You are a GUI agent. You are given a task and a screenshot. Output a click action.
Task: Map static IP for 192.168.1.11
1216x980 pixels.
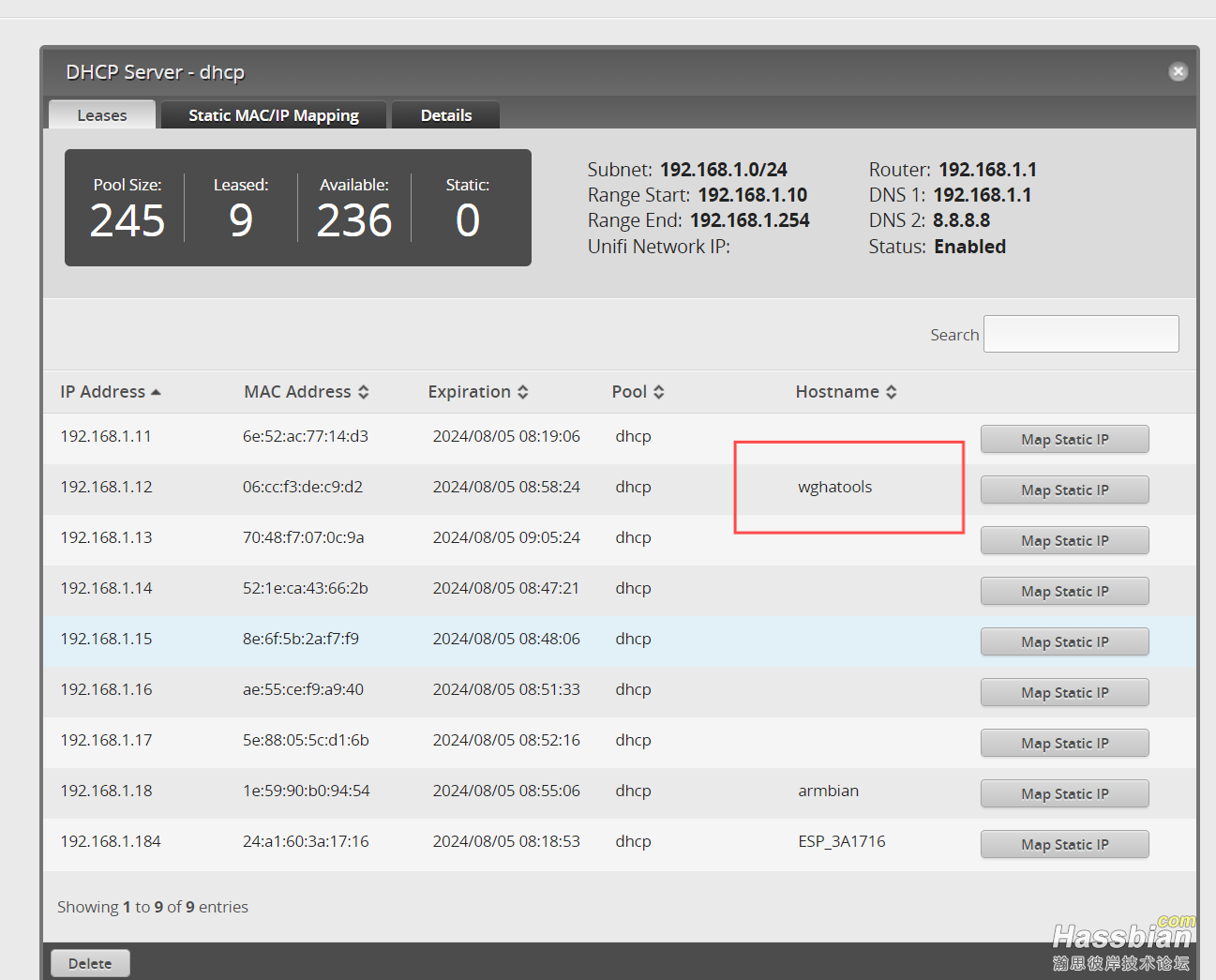(x=1065, y=439)
